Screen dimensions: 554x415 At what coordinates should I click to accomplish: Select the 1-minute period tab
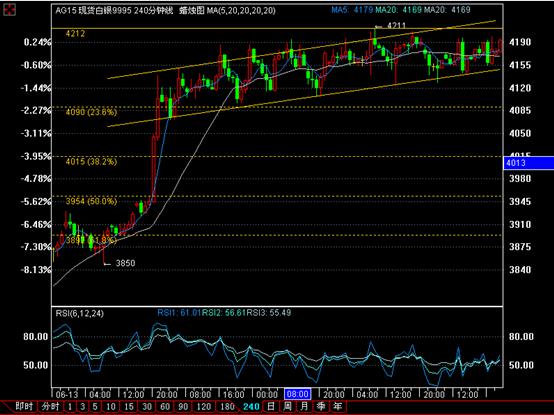(x=70, y=407)
